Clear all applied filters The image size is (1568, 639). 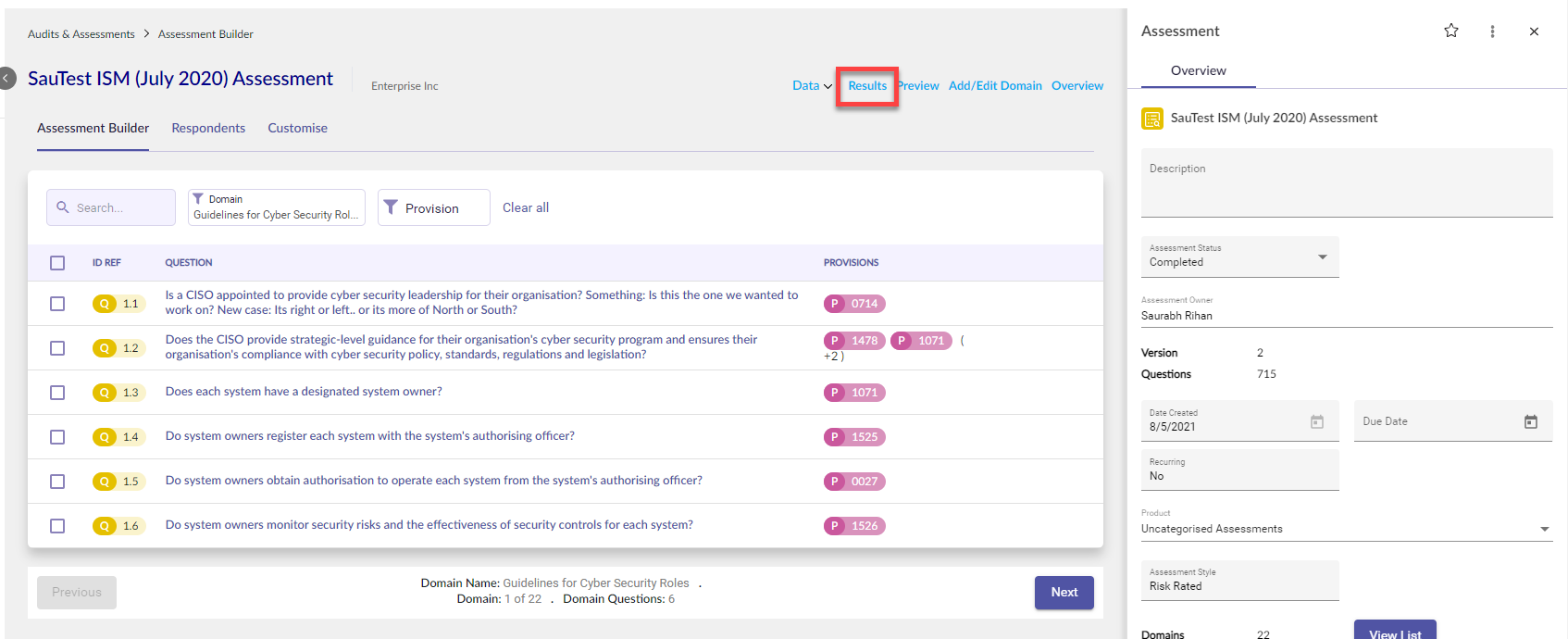click(526, 207)
